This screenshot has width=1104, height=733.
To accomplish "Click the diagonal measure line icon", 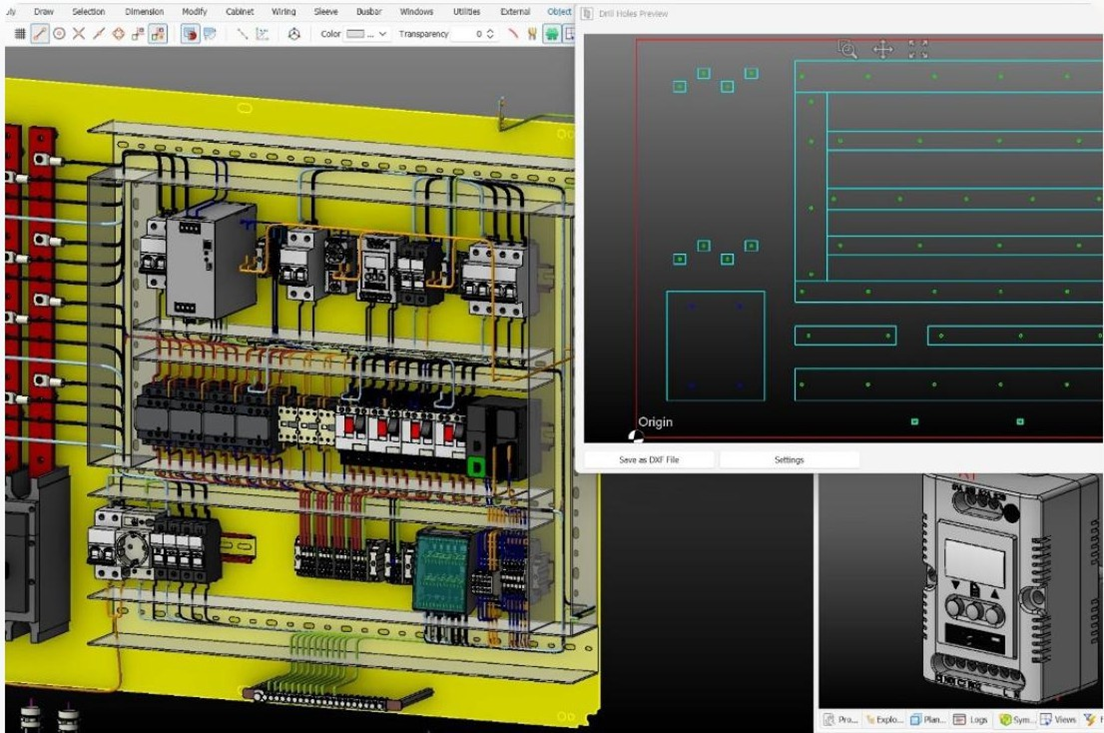I will tap(242, 33).
